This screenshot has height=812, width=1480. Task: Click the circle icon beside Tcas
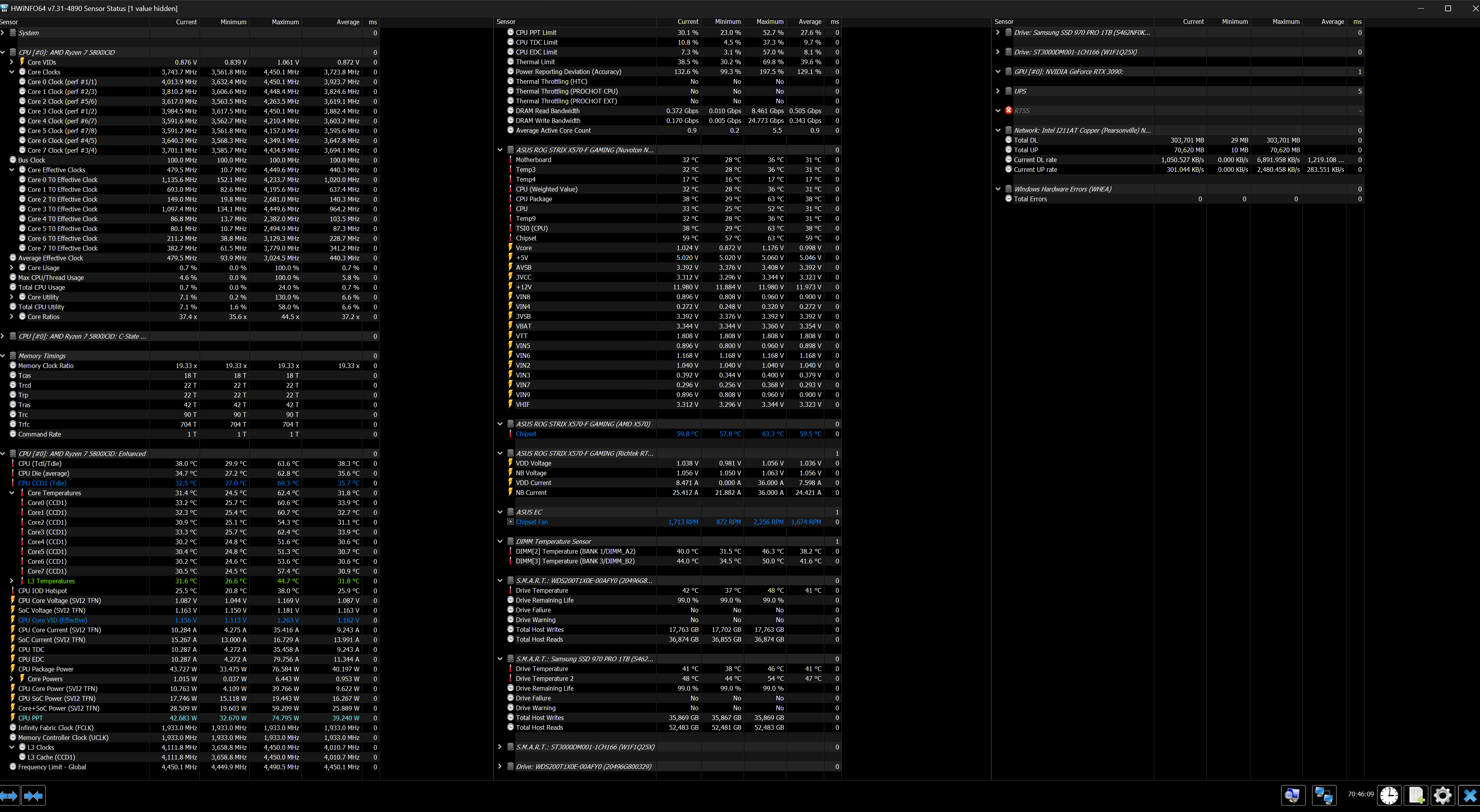point(13,375)
